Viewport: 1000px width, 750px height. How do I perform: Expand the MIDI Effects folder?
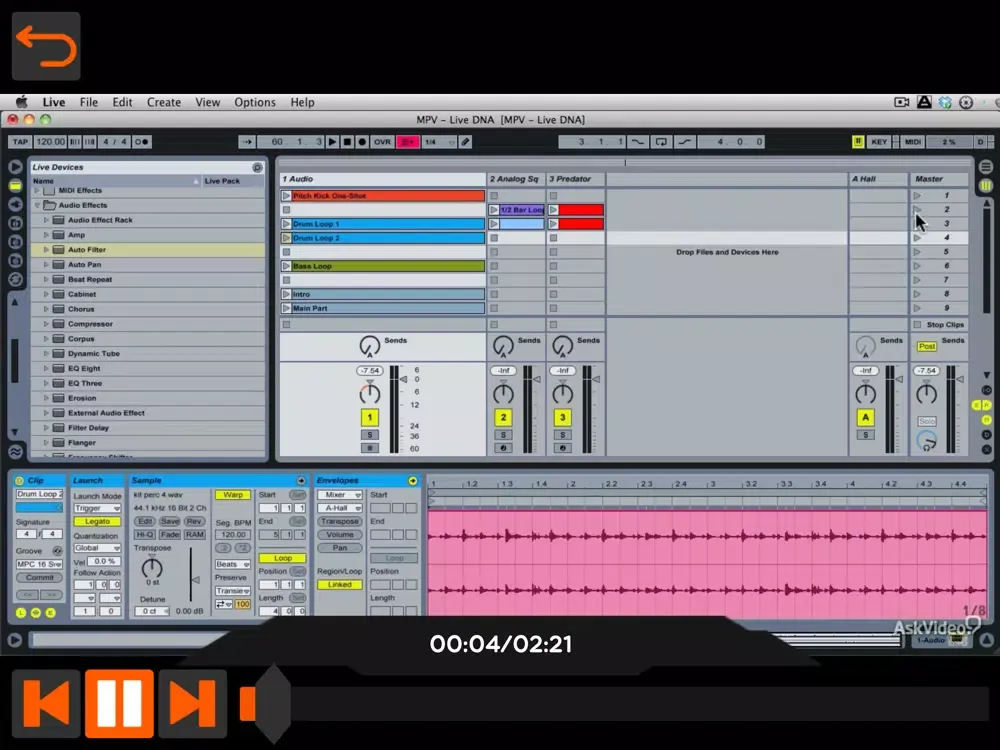tap(37, 190)
